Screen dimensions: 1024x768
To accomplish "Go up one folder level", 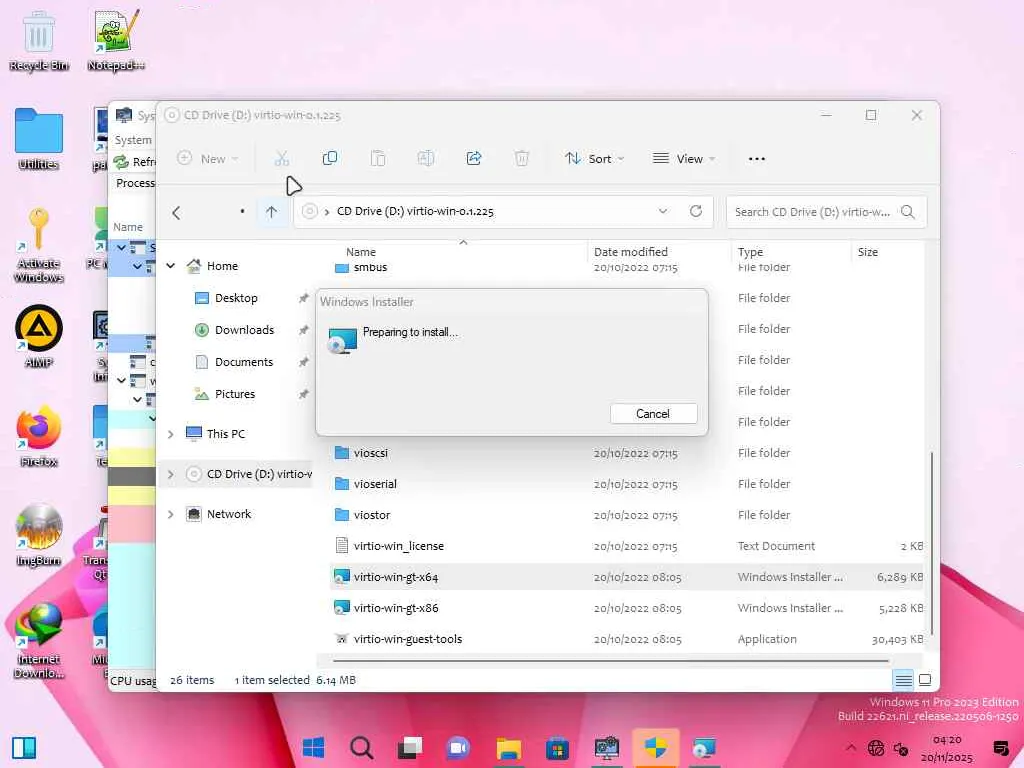I will [x=272, y=212].
